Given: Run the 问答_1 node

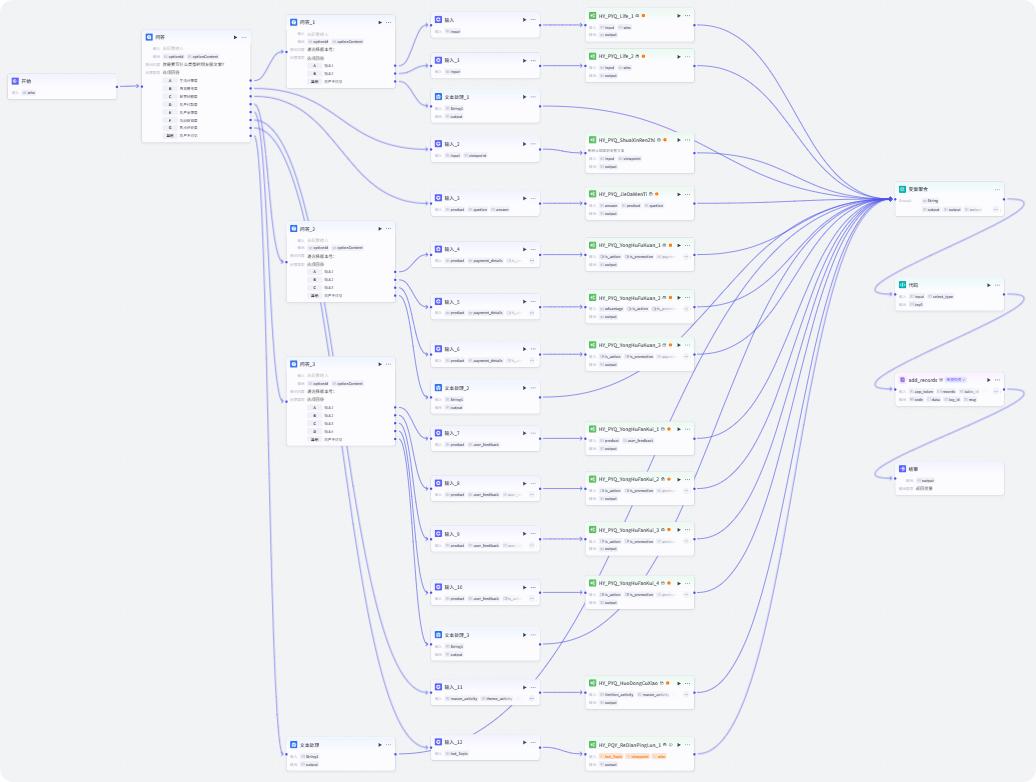Looking at the screenshot, I should [x=380, y=22].
